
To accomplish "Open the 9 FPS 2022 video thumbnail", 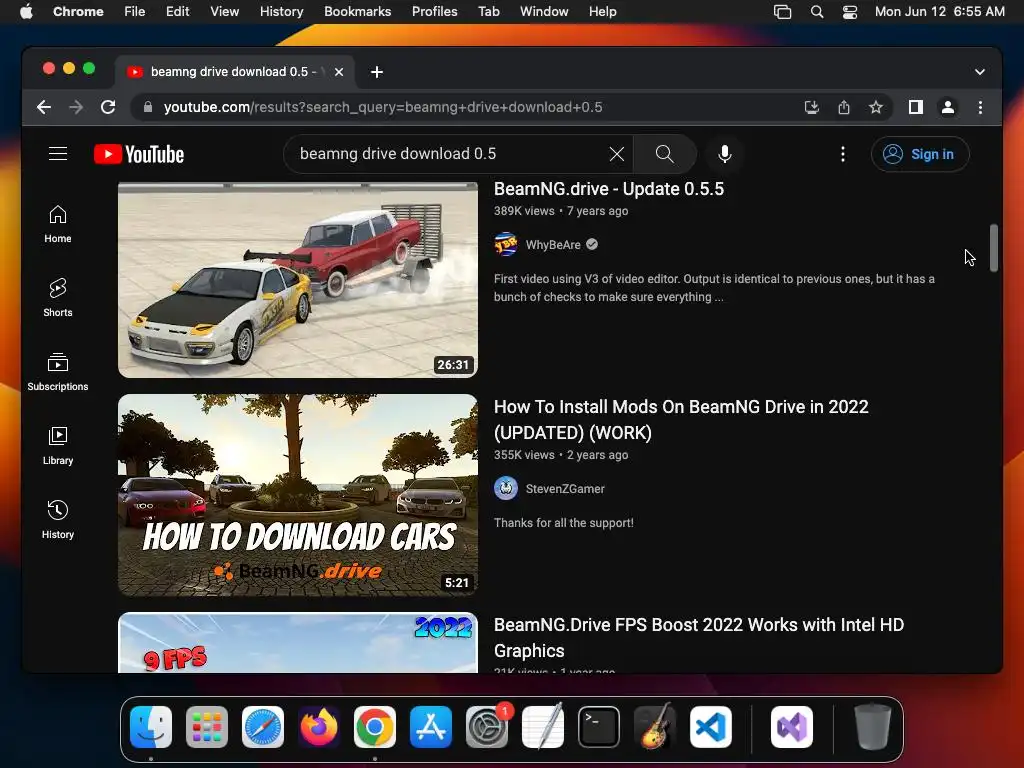I will point(298,643).
